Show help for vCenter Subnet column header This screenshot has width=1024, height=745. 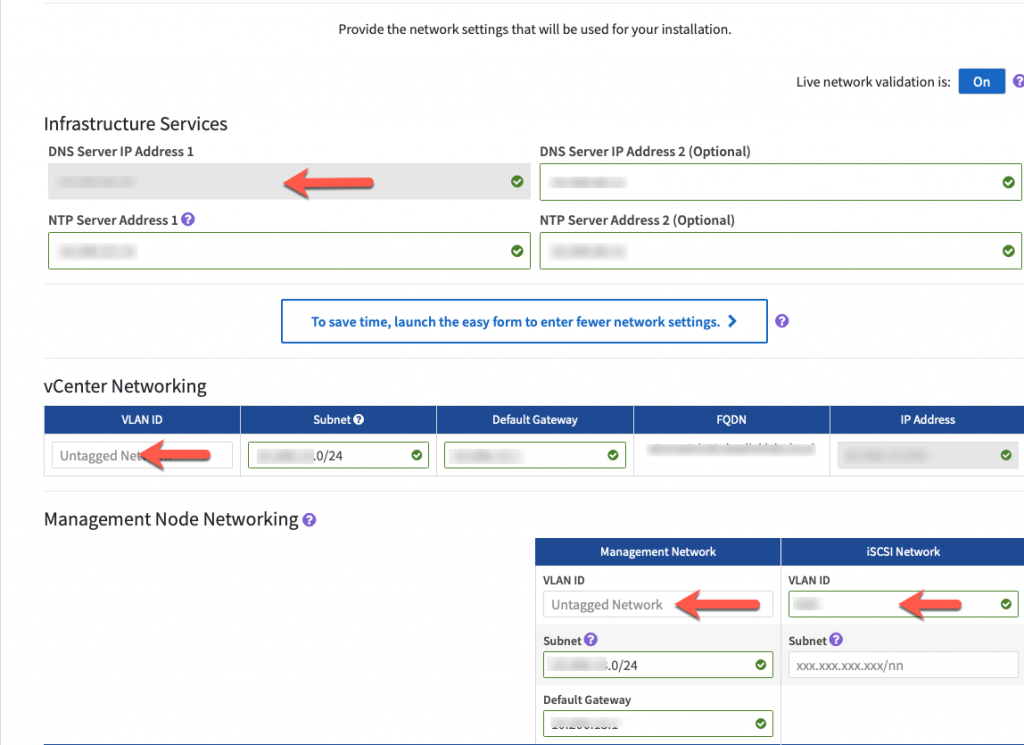[x=359, y=420]
